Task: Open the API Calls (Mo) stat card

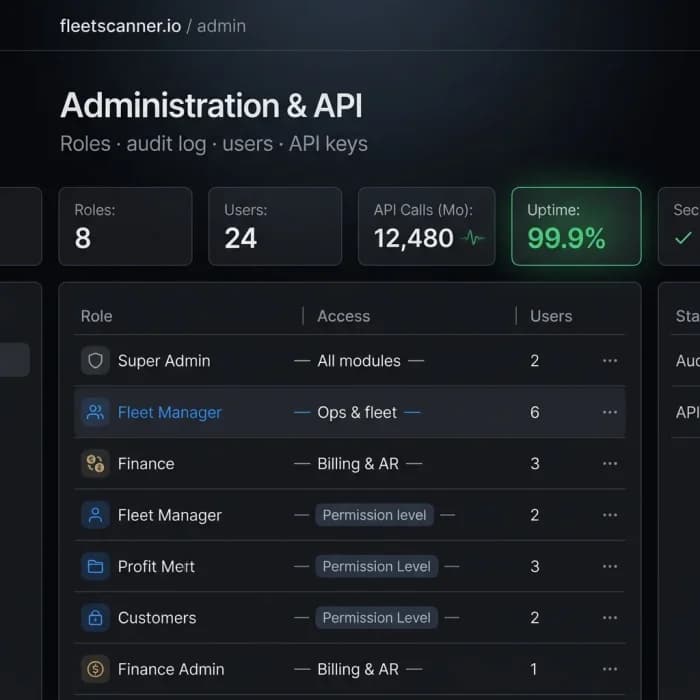Action: pyautogui.click(x=426, y=226)
